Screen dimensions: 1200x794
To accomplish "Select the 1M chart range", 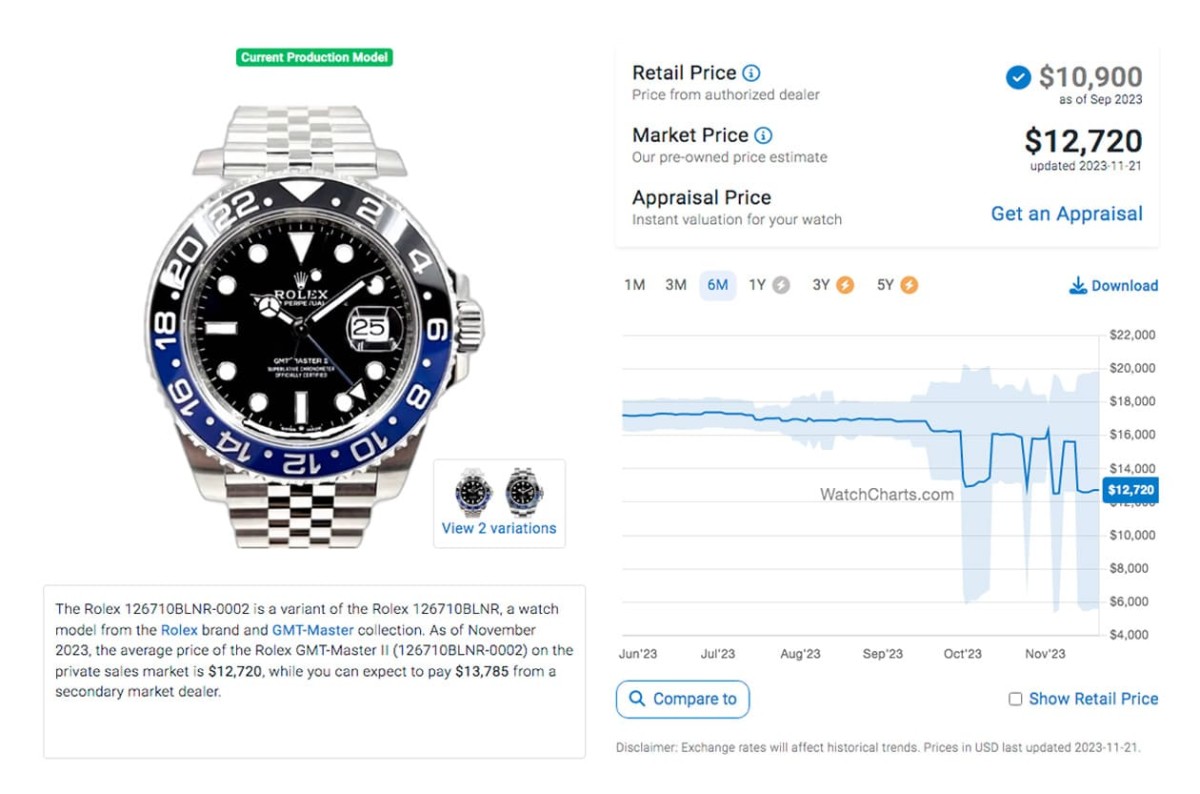I will 634,285.
